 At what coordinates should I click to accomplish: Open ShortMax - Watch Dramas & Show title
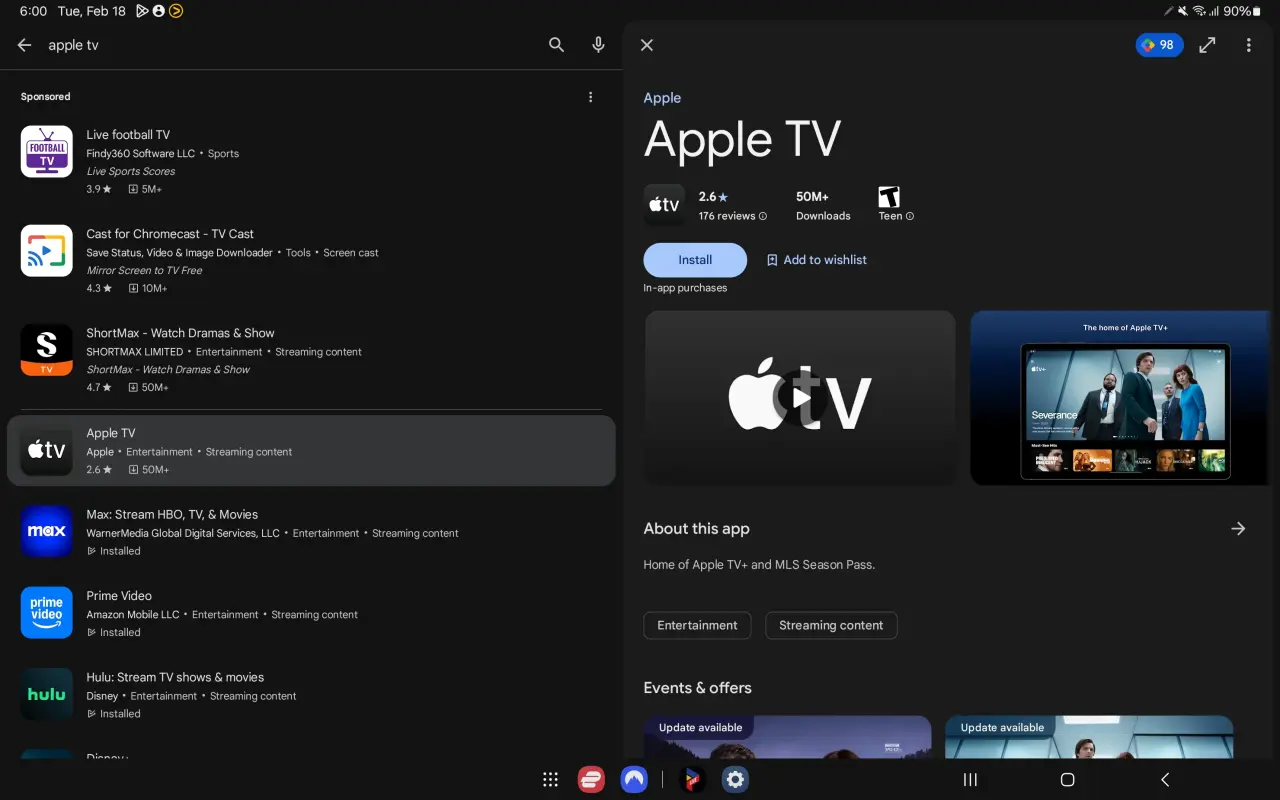click(180, 333)
